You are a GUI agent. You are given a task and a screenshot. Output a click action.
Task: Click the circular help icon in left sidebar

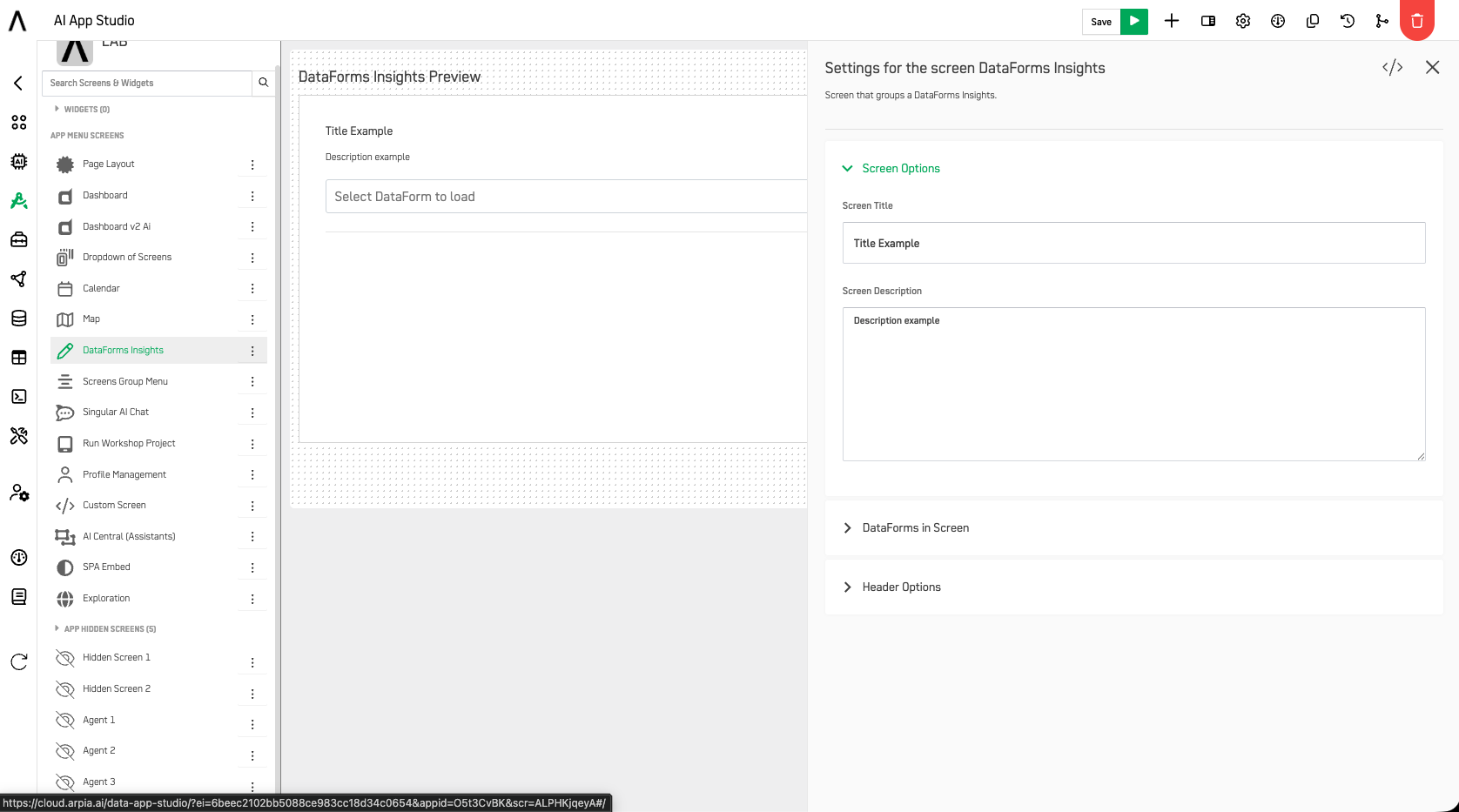point(18,557)
